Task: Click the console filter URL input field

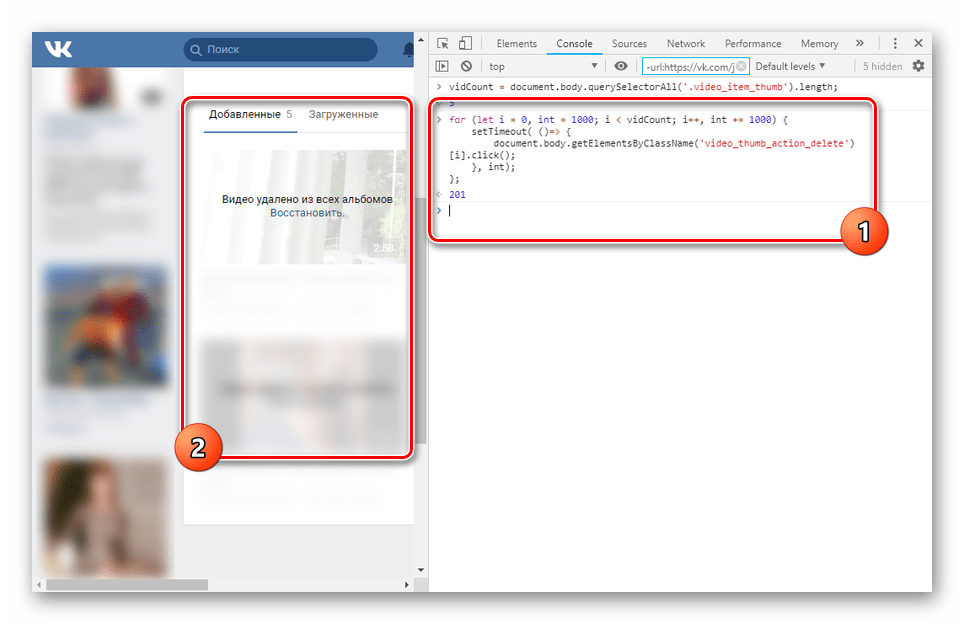Action: pyautogui.click(x=690, y=67)
